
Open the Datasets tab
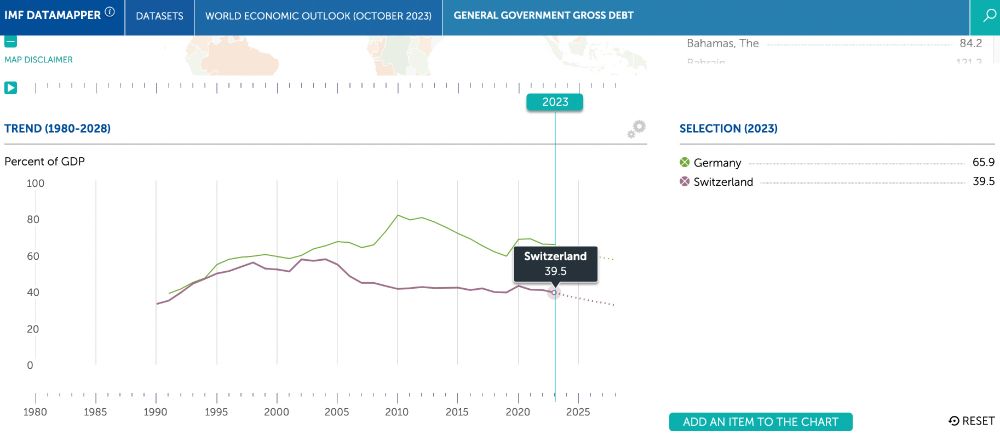[x=159, y=15]
